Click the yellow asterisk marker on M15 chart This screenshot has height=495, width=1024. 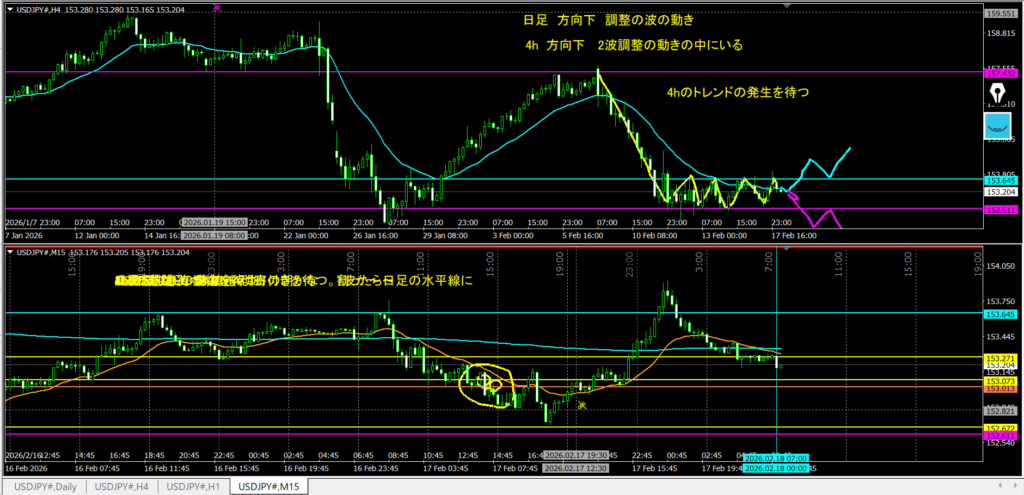coord(581,404)
